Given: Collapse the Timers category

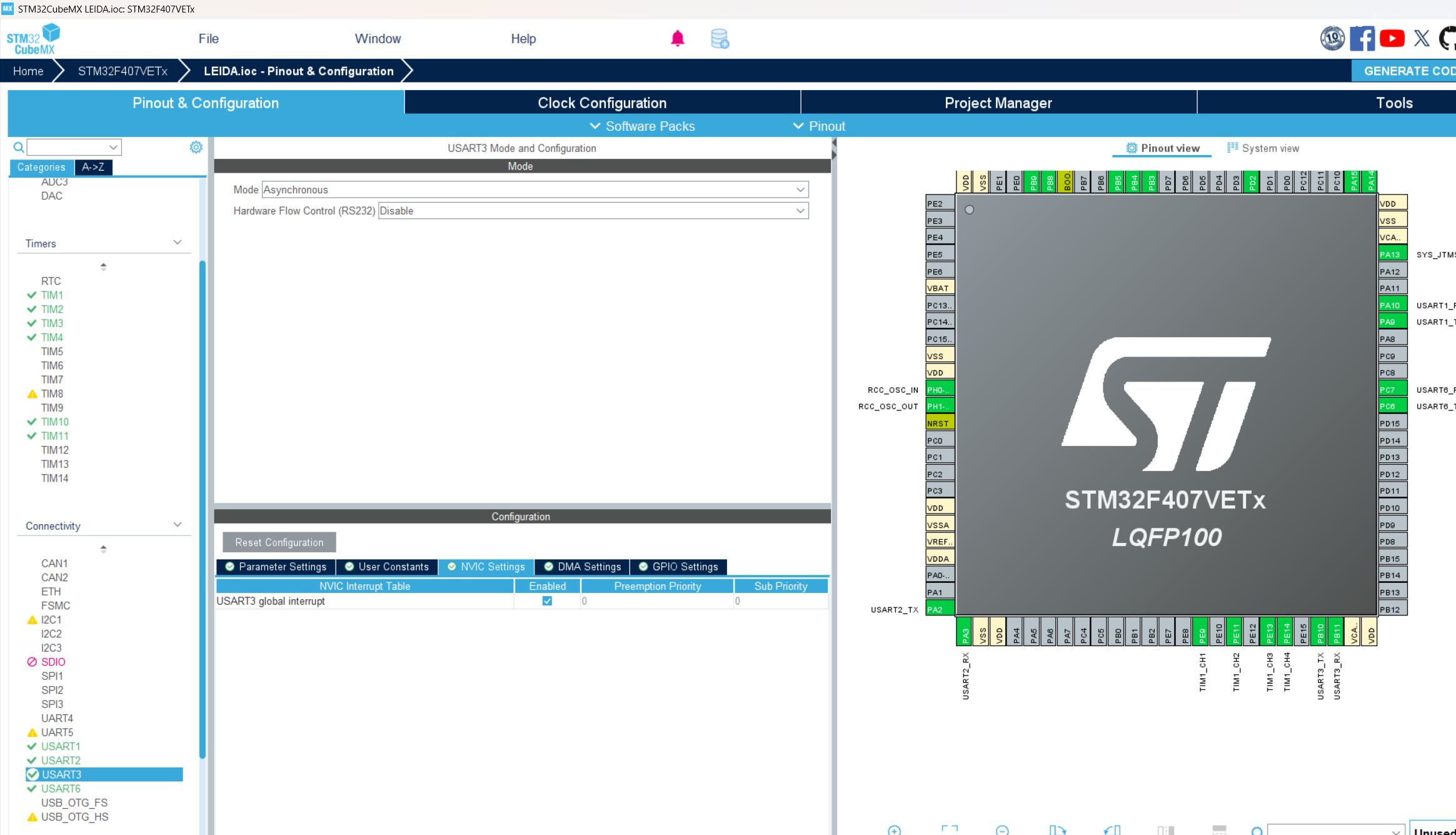Looking at the screenshot, I should (x=177, y=243).
